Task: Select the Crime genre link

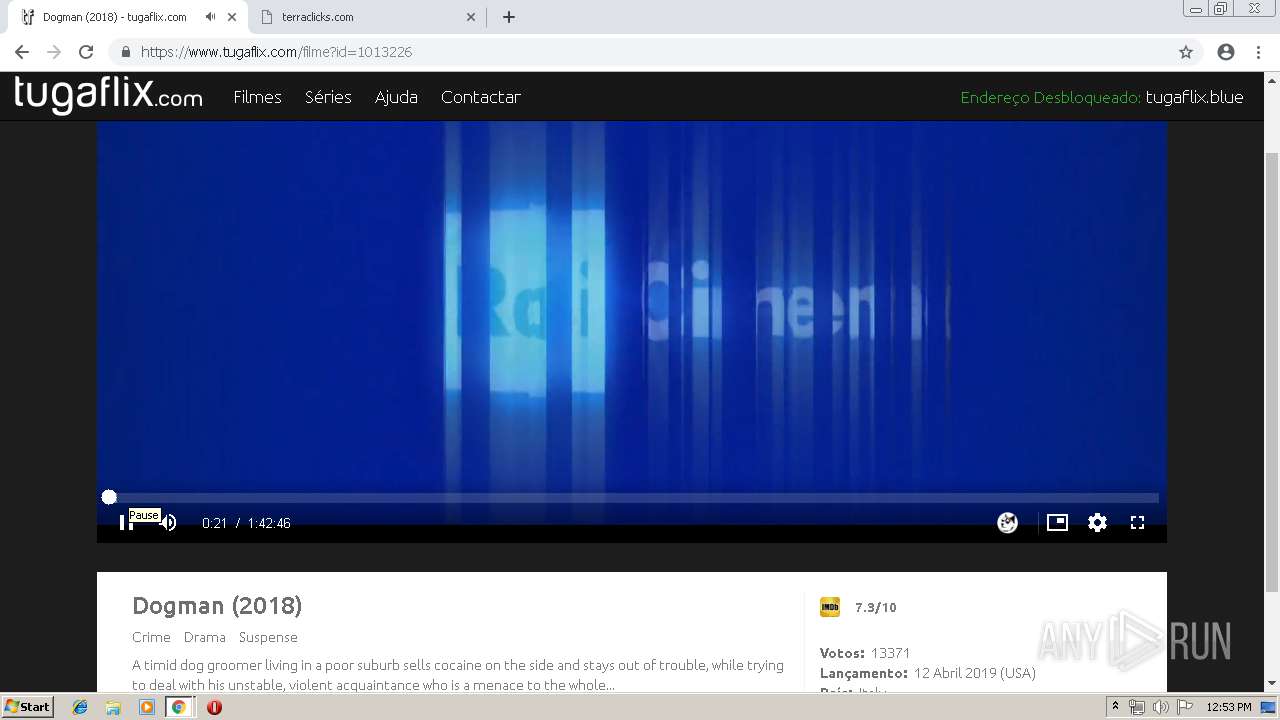Action: (x=151, y=637)
